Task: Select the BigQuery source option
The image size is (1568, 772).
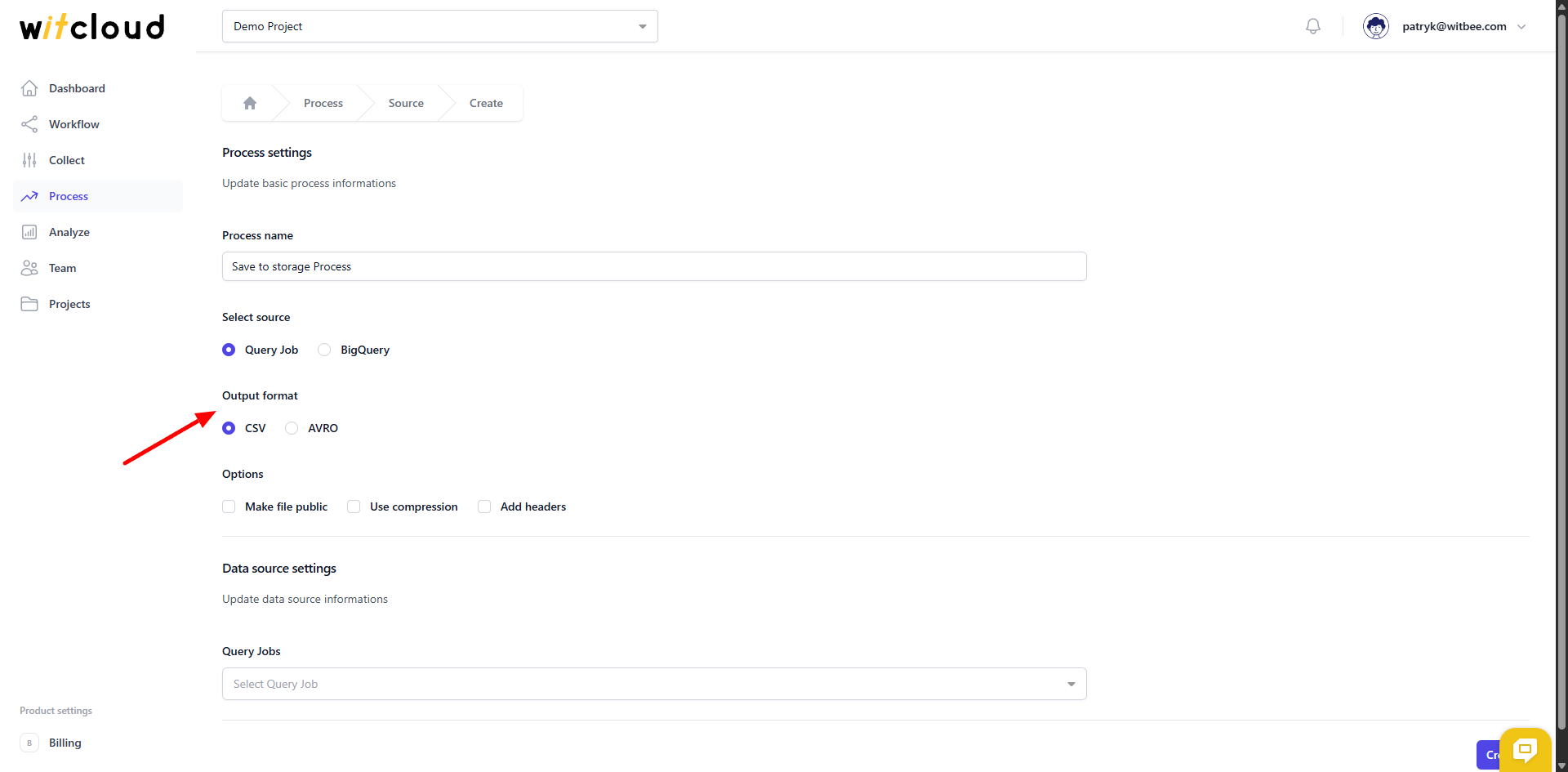Action: (x=323, y=350)
